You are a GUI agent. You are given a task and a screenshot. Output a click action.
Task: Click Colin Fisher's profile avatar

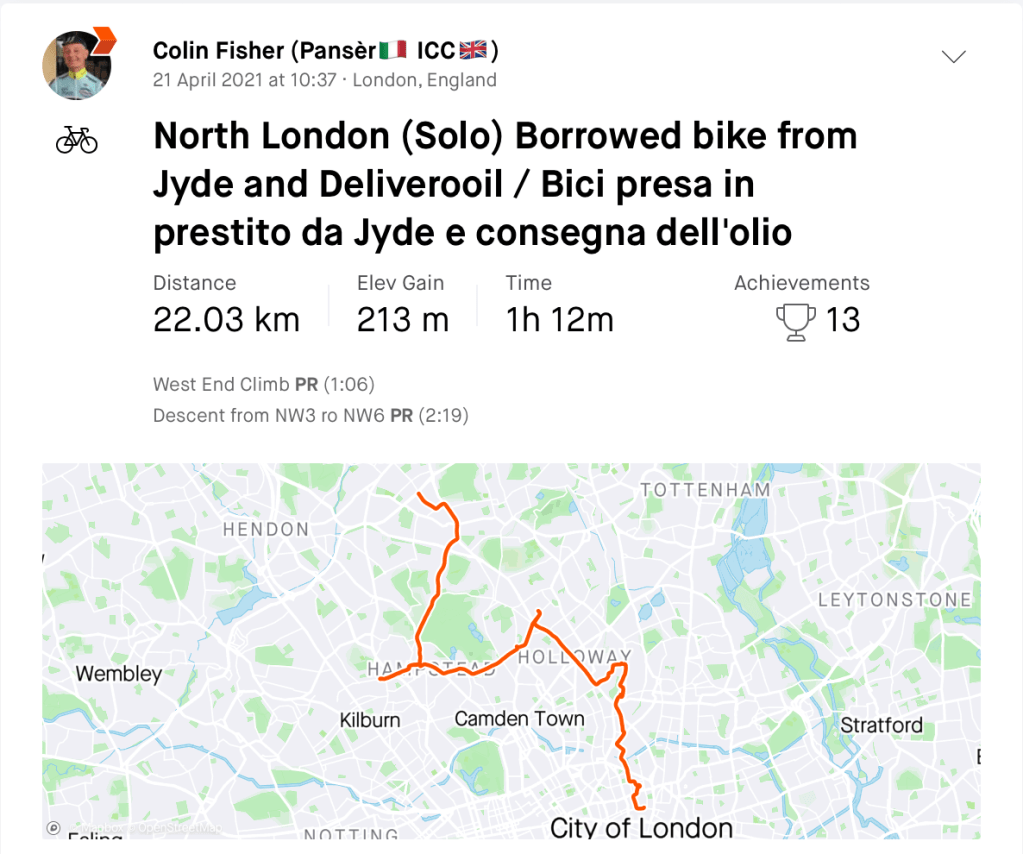coord(76,67)
